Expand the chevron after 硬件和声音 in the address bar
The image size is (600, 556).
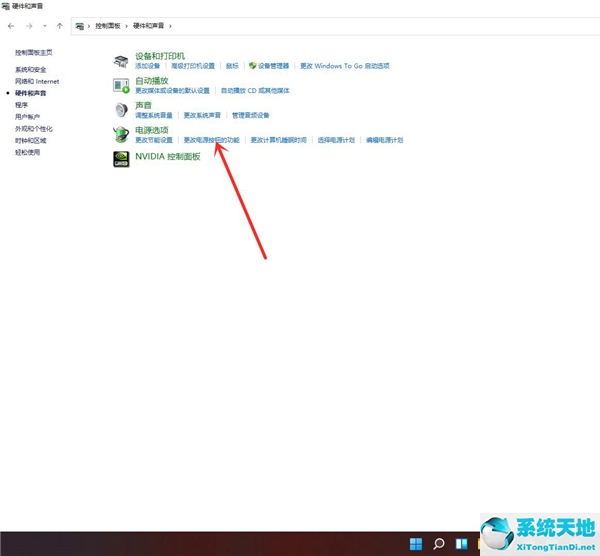click(x=170, y=26)
